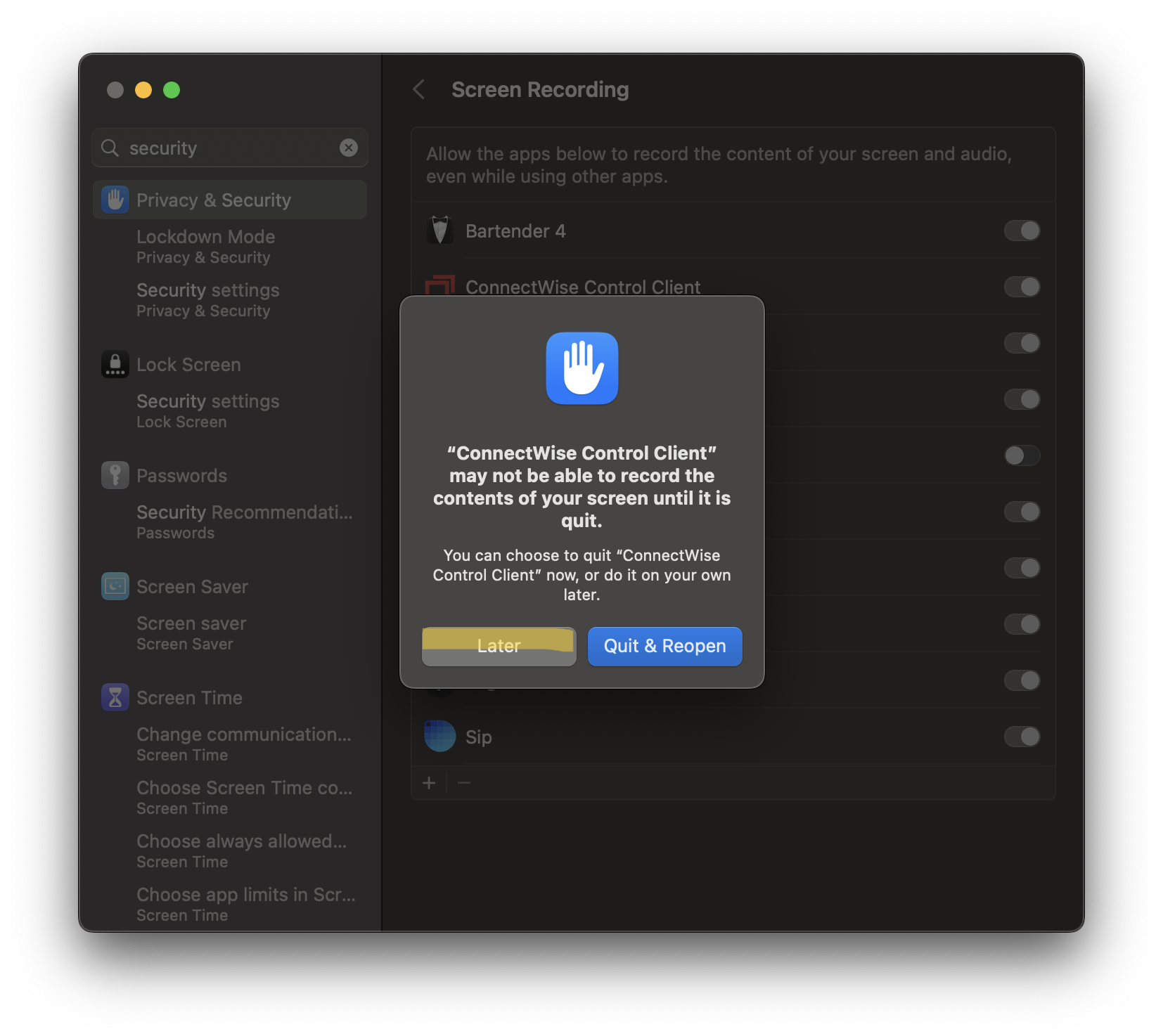The height and width of the screenshot is (1036, 1163).
Task: Toggle ConnectWise Control Client switch
Action: [x=1022, y=287]
